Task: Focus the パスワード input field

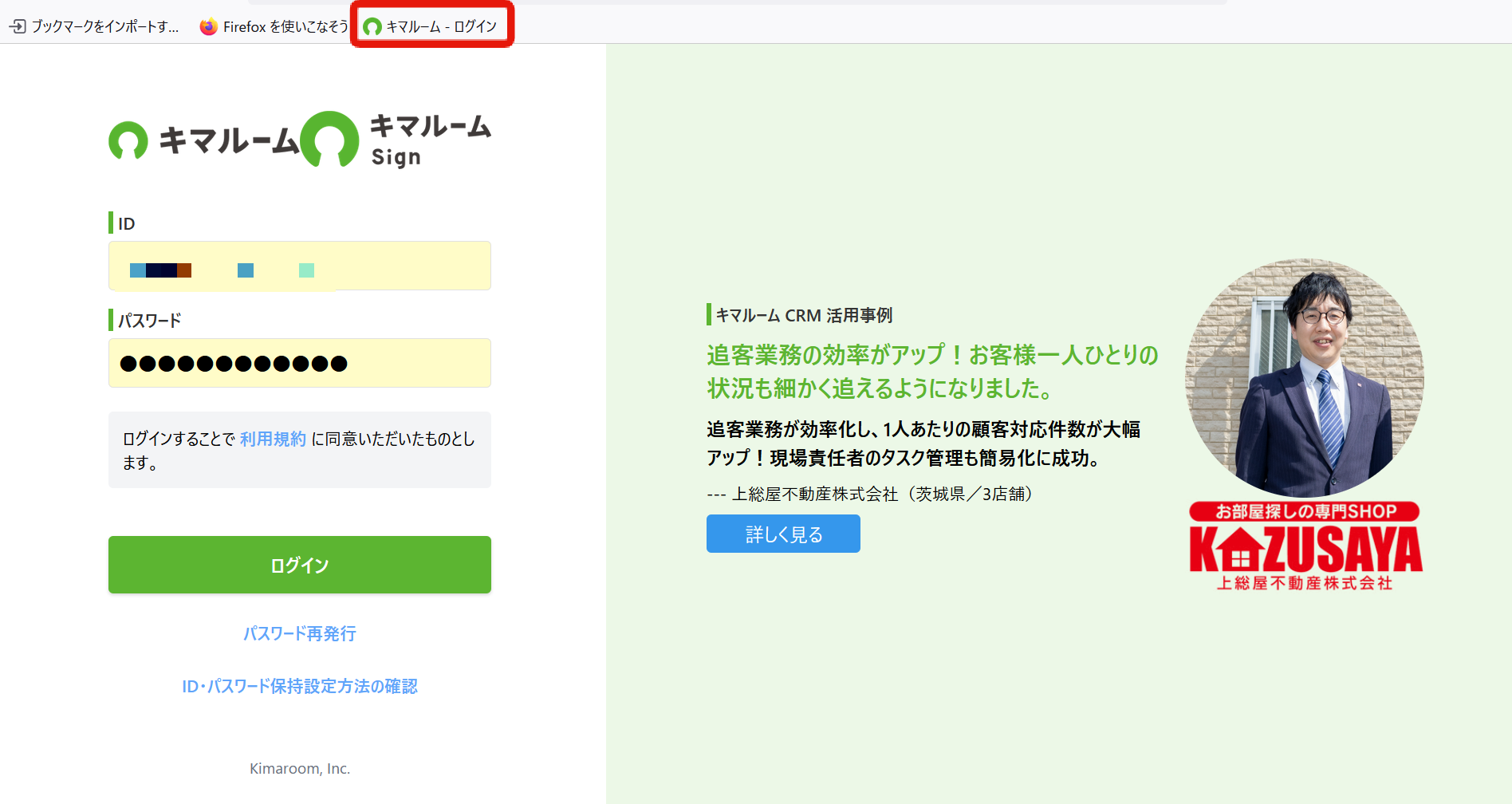Action: point(300,363)
